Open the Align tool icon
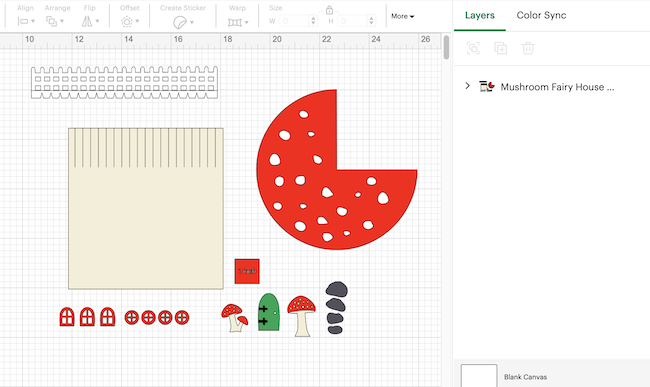The width and height of the screenshot is (650, 387). [x=23, y=21]
